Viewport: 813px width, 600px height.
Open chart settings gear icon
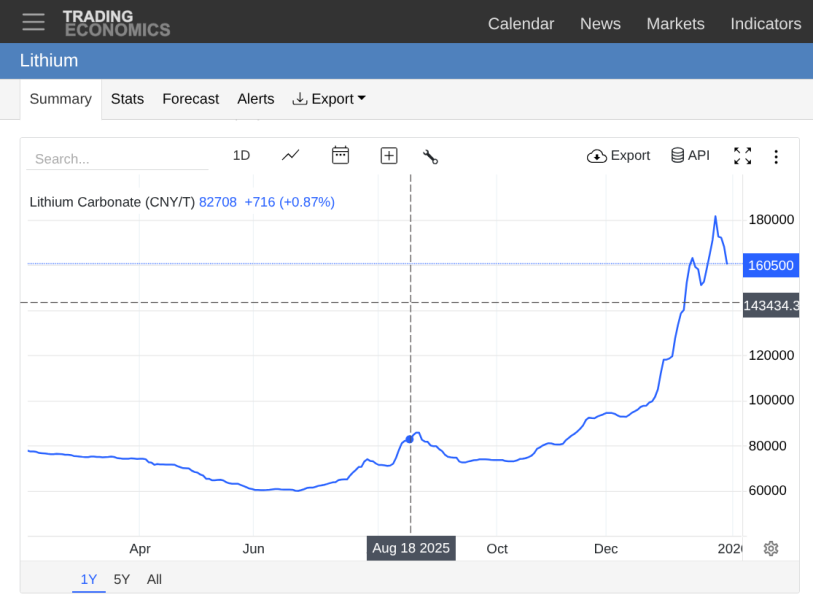pyautogui.click(x=771, y=548)
